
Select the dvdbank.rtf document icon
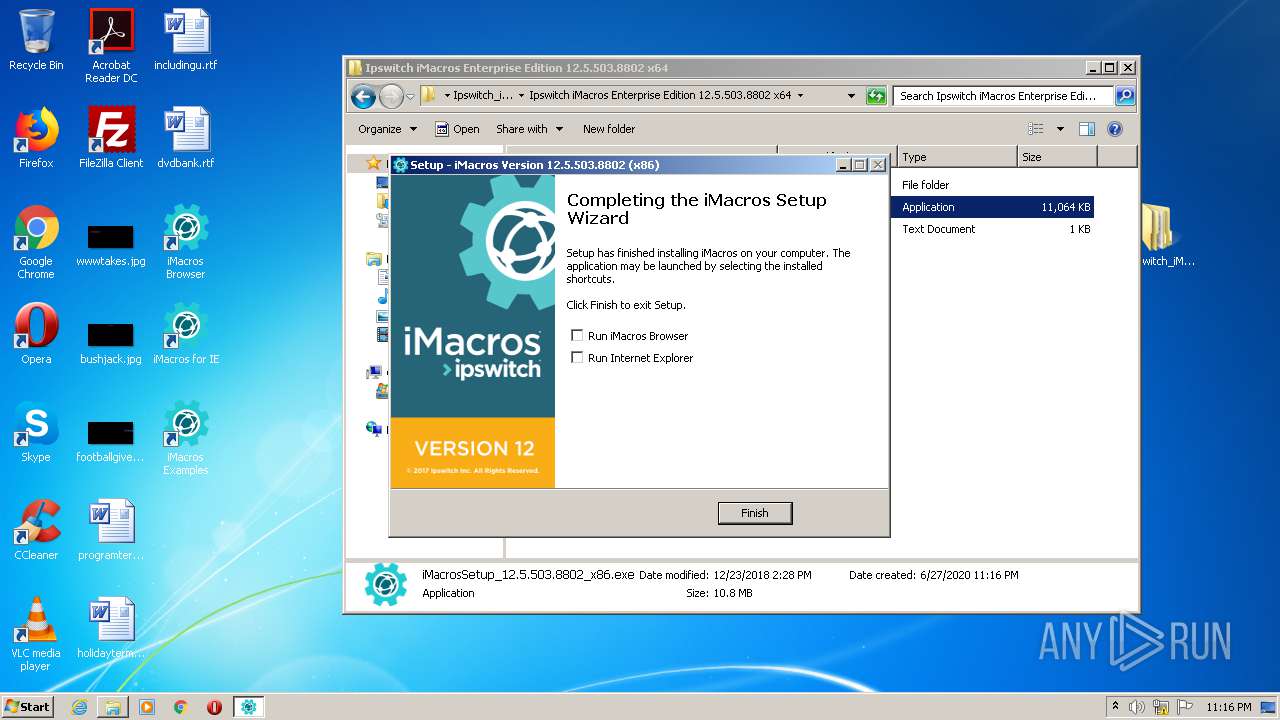[186, 138]
